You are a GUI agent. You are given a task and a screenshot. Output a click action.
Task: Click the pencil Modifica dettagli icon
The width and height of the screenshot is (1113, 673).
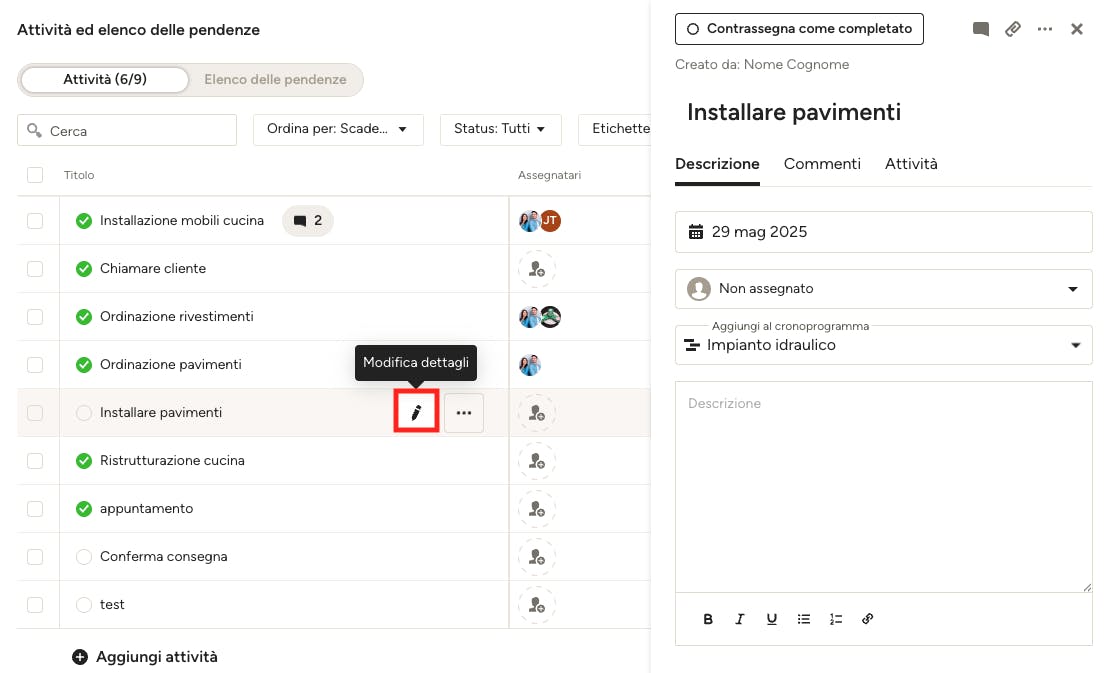416,412
